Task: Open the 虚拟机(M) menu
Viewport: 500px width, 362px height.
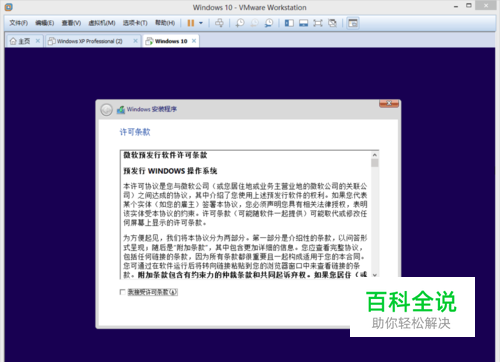Action: pos(102,23)
